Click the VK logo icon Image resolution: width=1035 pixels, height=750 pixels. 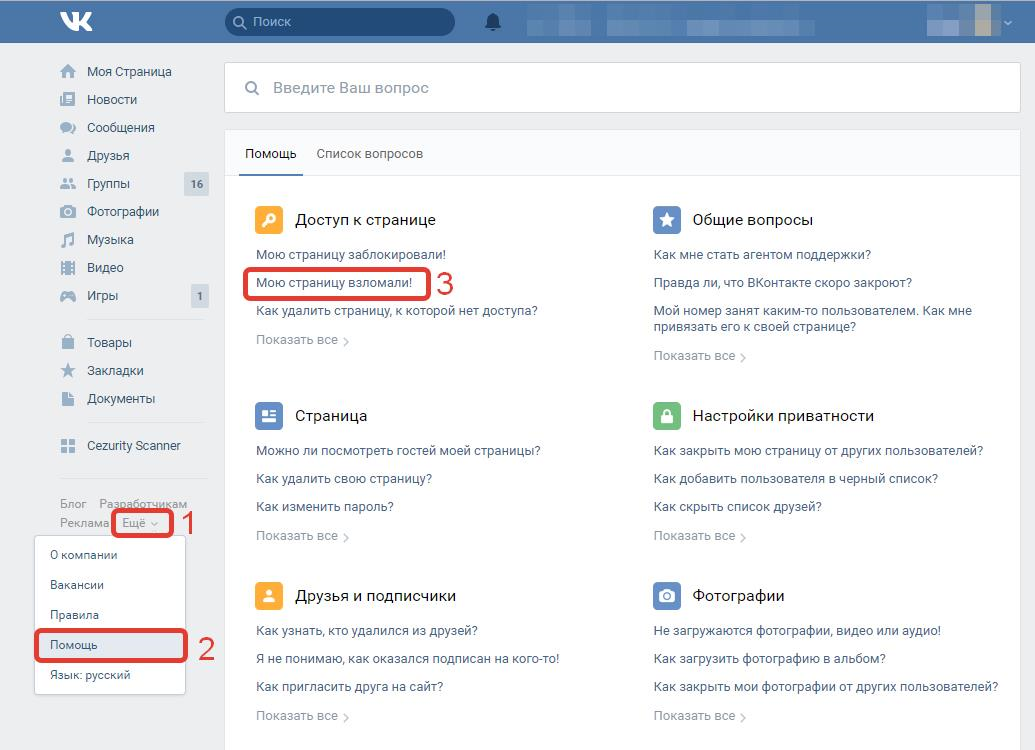coord(76,21)
